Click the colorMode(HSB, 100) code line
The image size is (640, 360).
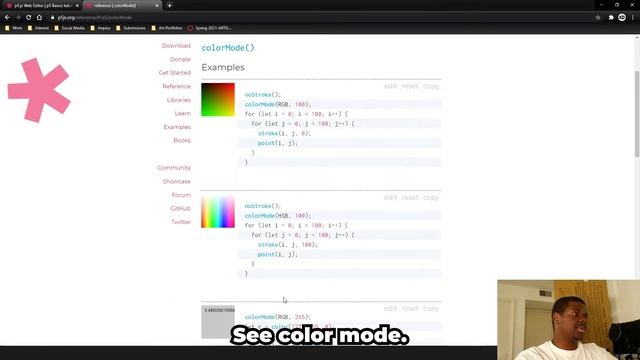coord(278,216)
